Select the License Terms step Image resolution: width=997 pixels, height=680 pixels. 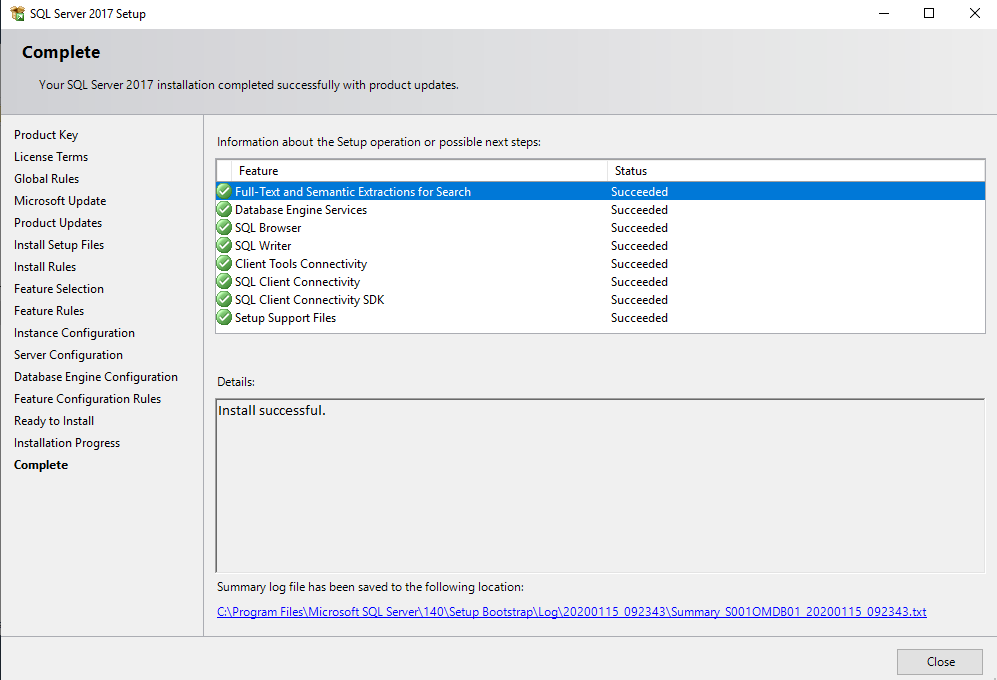(x=51, y=156)
